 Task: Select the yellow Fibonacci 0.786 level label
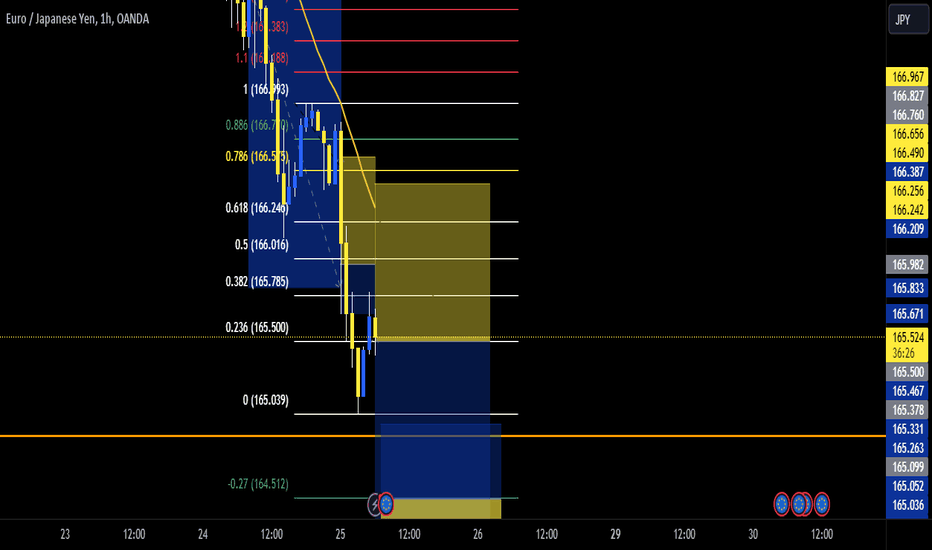tap(257, 157)
